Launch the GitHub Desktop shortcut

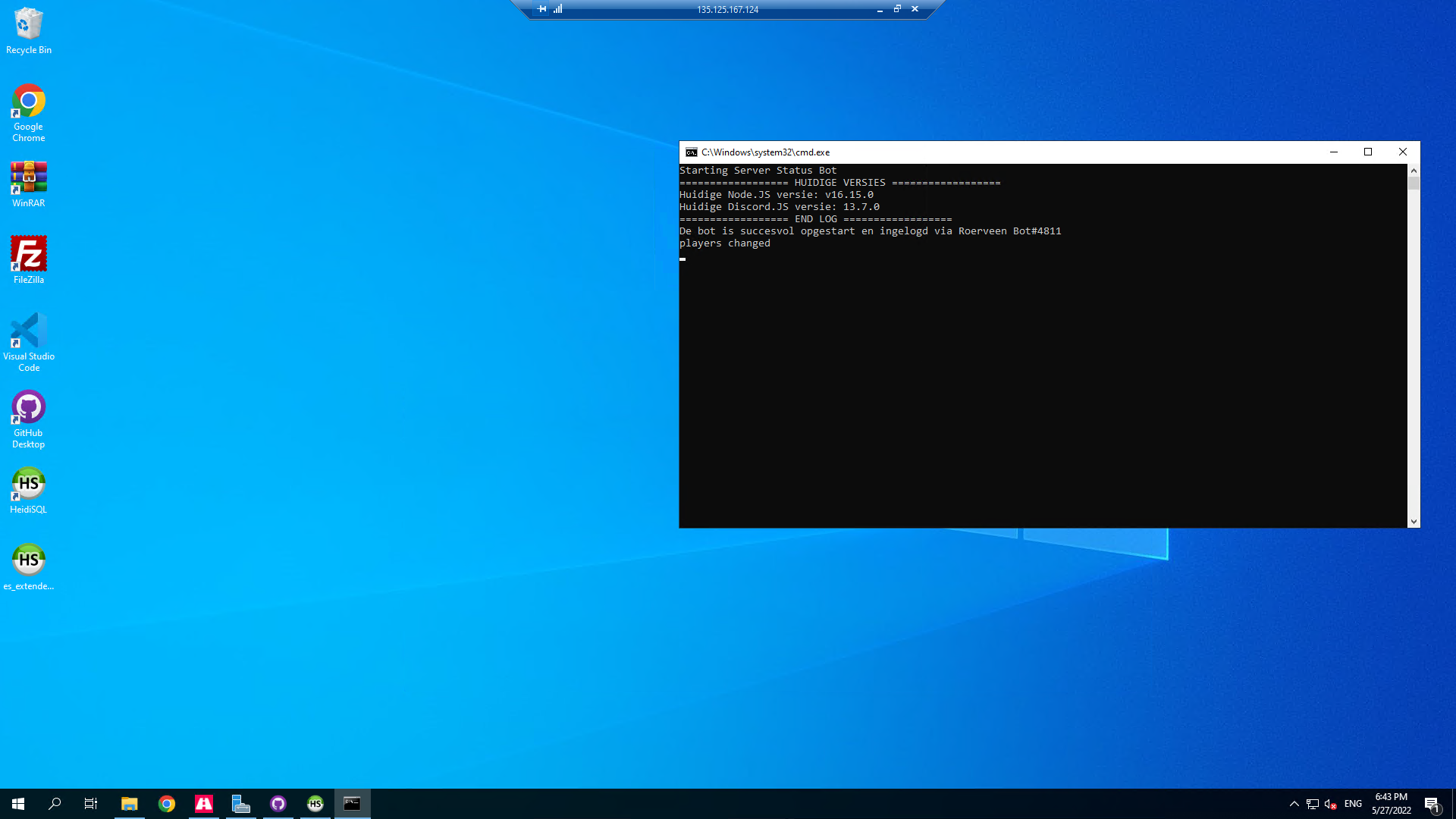point(28,408)
